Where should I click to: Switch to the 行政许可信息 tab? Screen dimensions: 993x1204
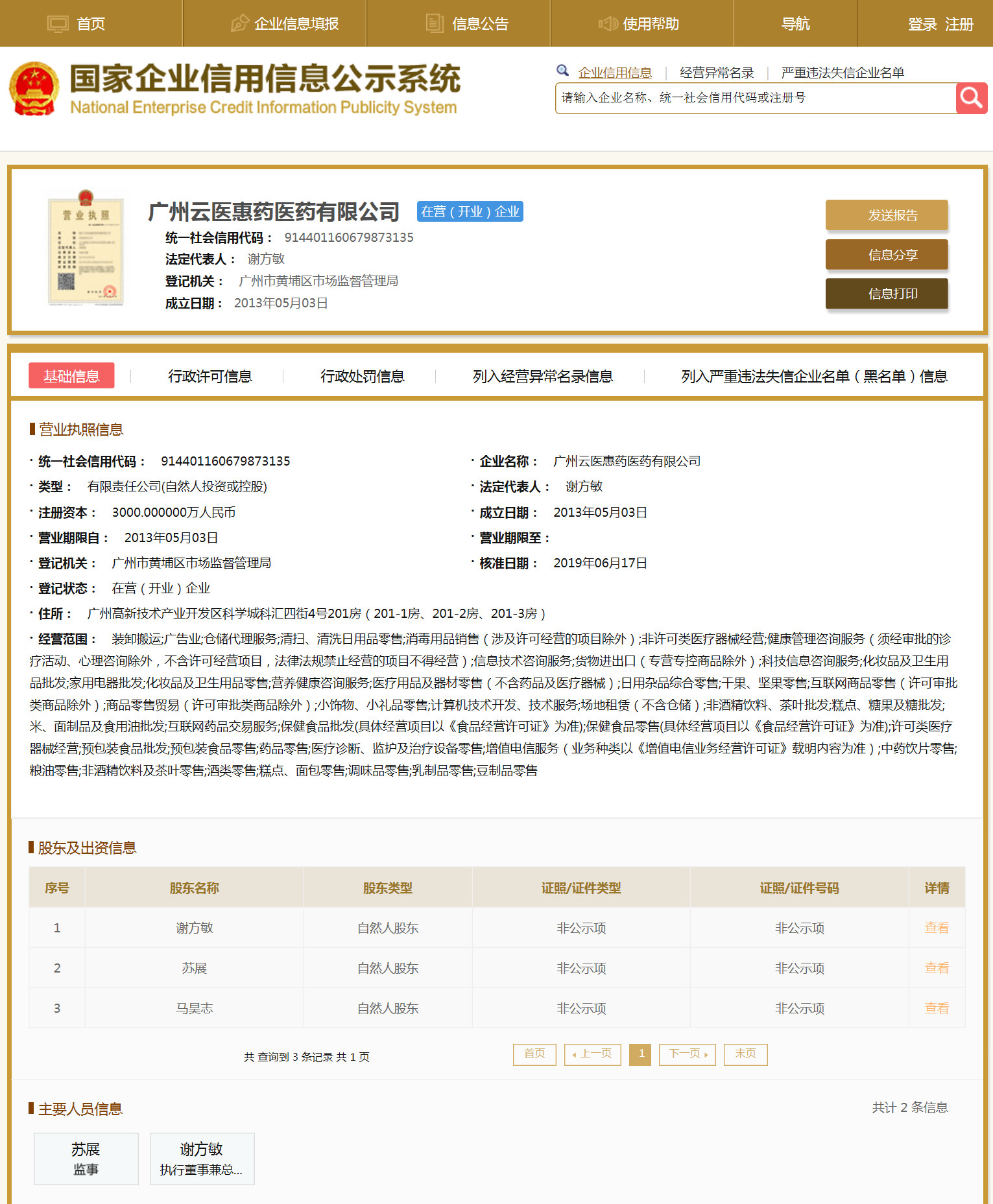coord(209,377)
